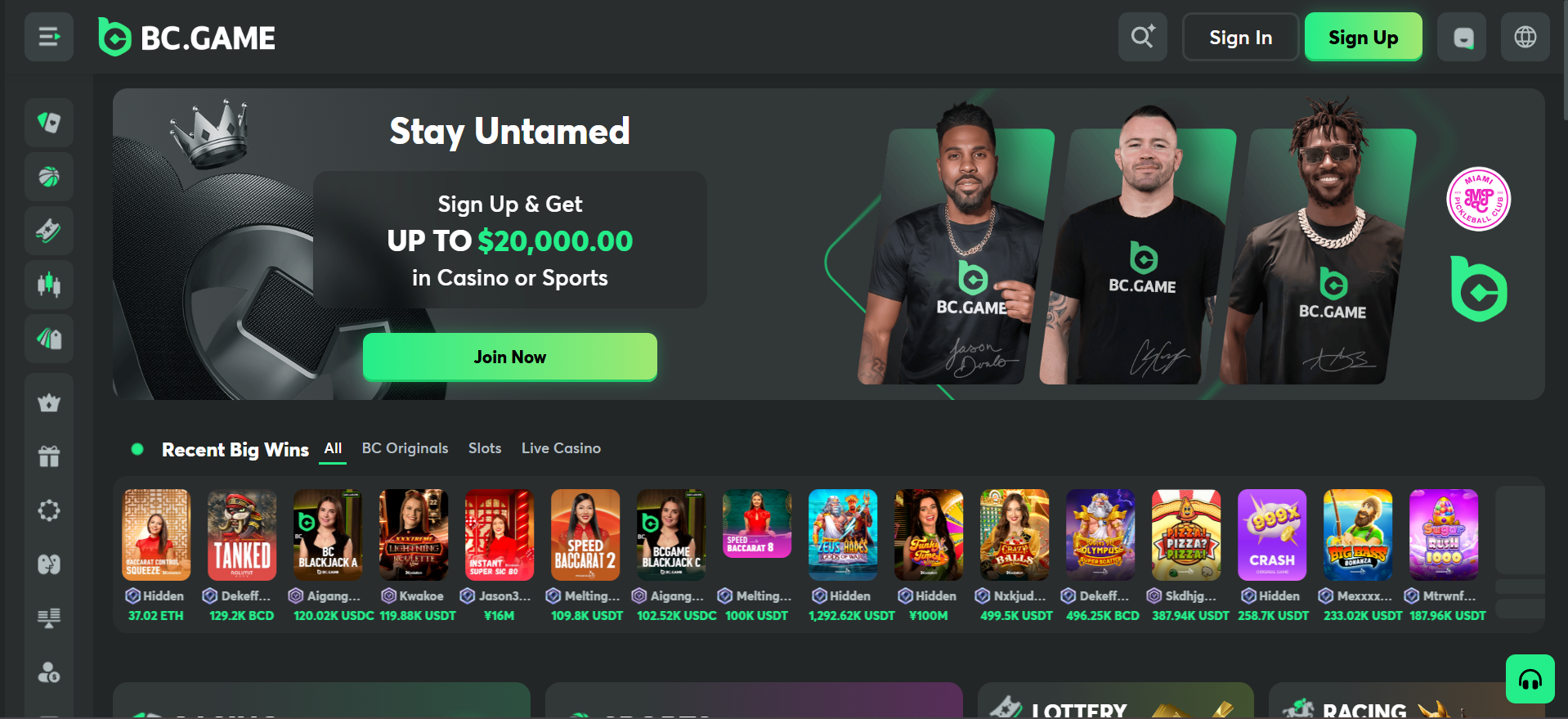
Task: Open the candlestick trading icon in sidebar
Action: tap(49, 285)
